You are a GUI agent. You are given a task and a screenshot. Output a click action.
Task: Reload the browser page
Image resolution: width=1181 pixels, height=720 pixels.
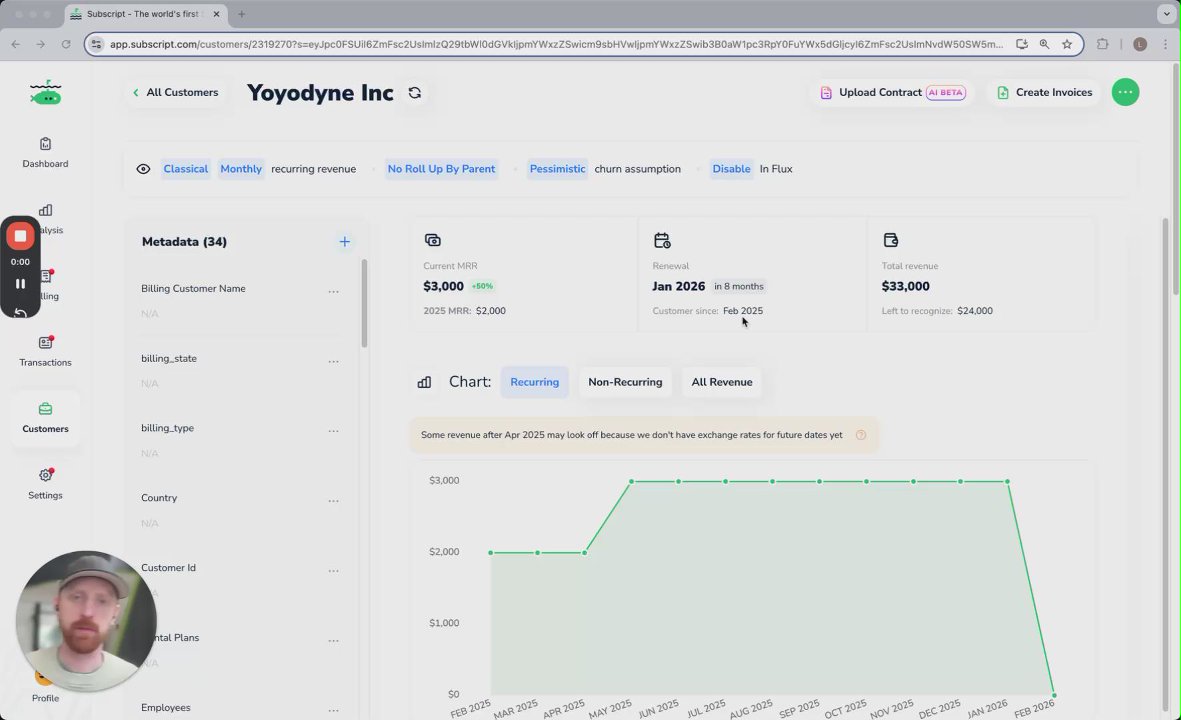(x=66, y=44)
